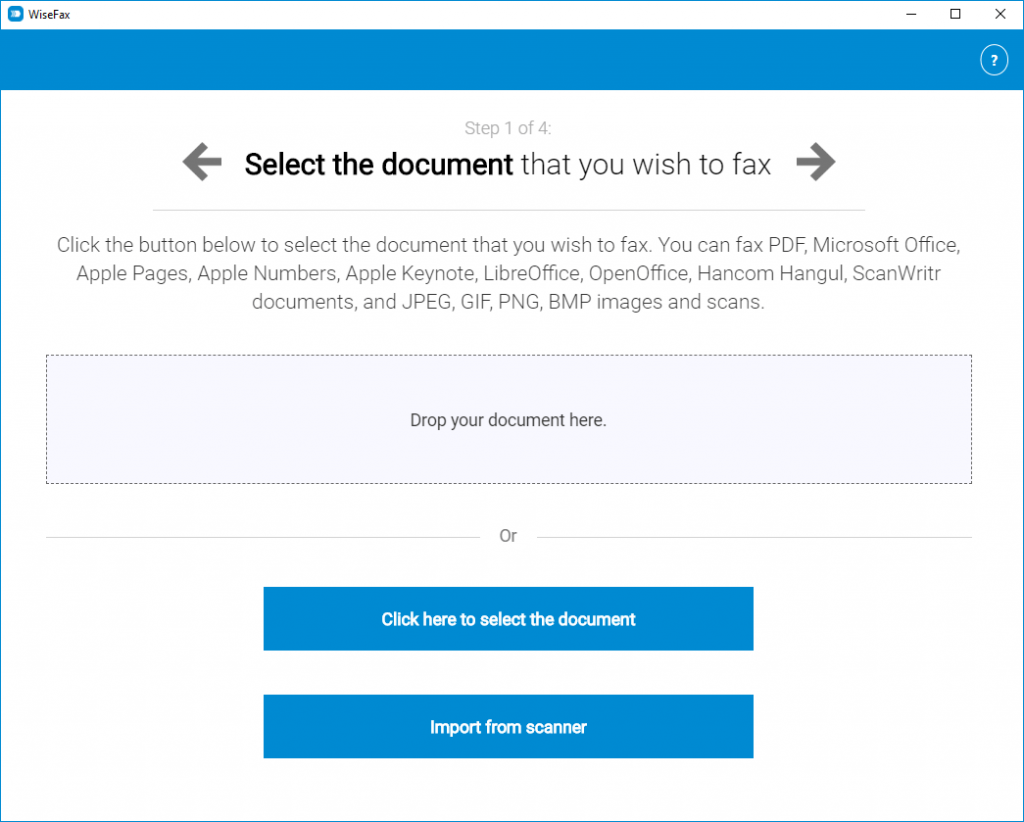Open help via the circular question icon

click(994, 60)
